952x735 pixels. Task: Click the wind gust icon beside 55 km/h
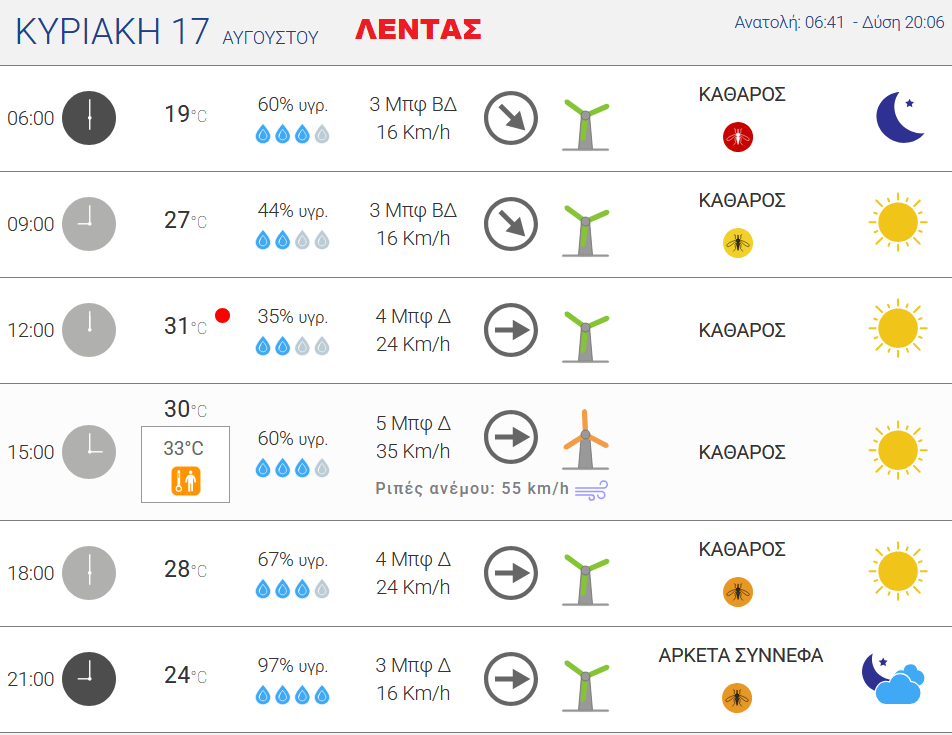591,490
